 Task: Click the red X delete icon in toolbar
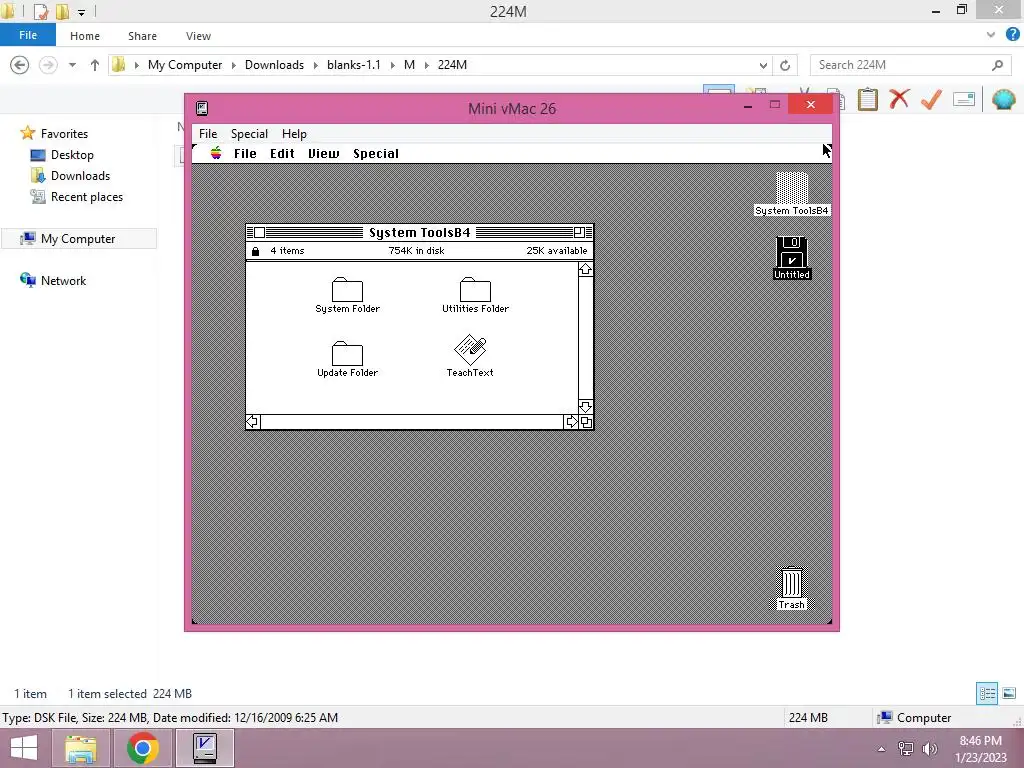pos(899,99)
